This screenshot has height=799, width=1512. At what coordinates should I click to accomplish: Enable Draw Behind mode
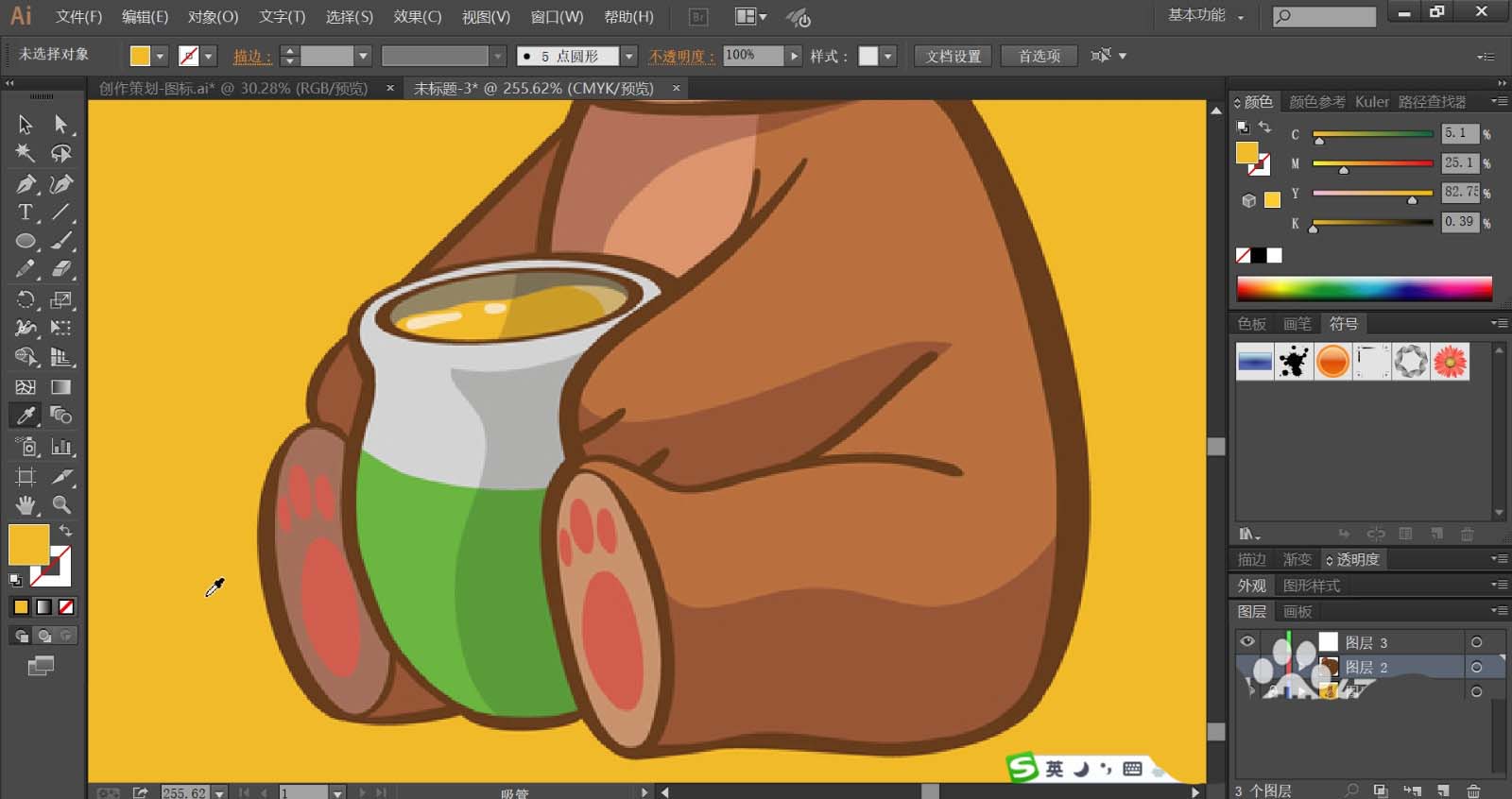coord(43,636)
